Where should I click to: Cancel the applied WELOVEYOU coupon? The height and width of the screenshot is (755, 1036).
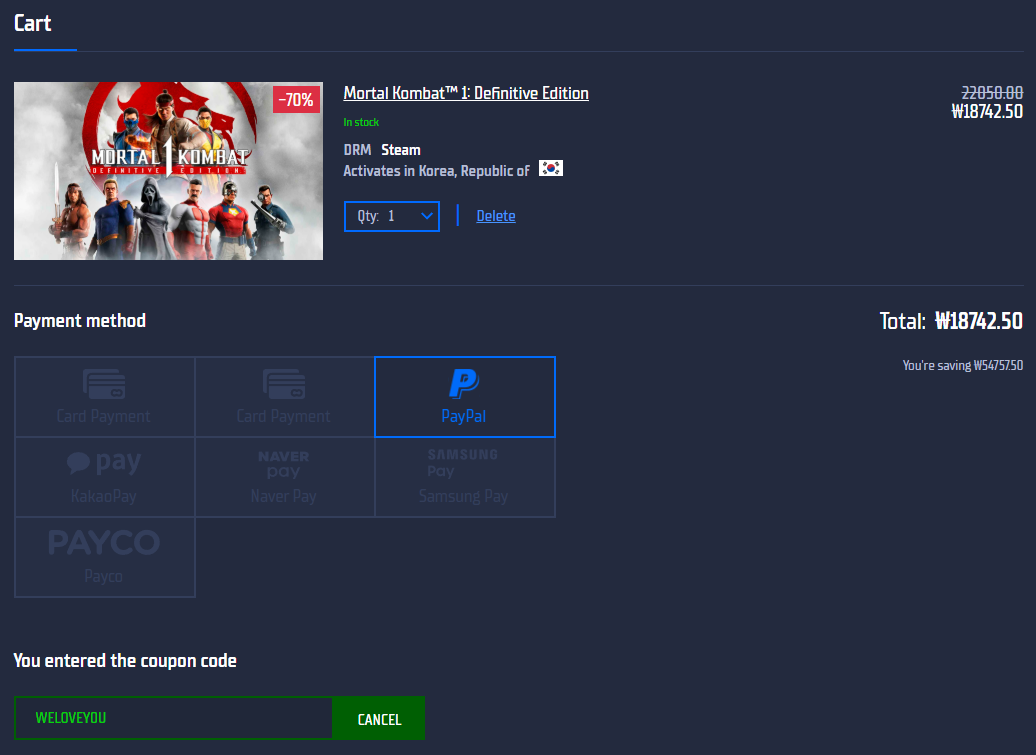[379, 719]
